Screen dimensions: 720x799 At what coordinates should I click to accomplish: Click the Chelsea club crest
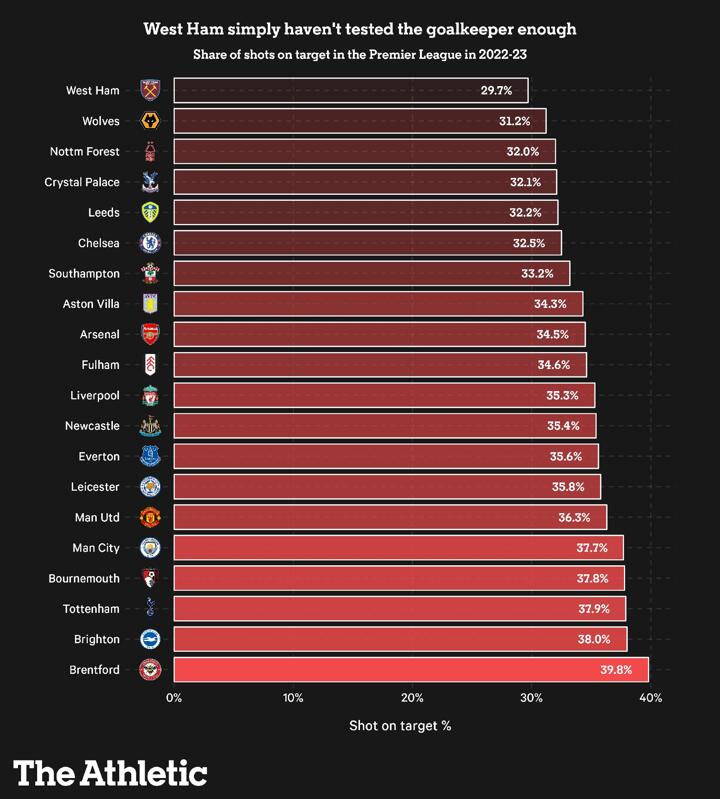coord(150,243)
